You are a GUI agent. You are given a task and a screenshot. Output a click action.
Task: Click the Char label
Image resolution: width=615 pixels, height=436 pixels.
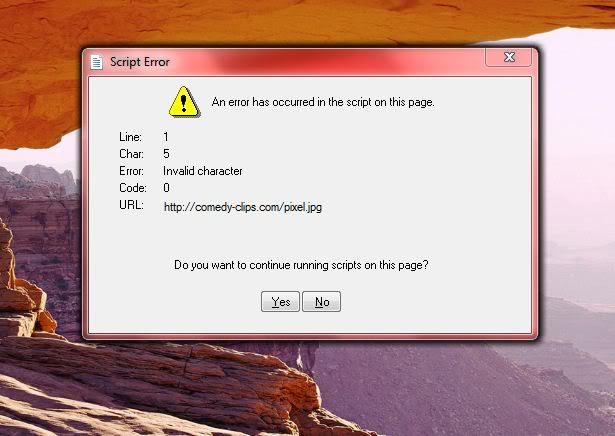click(131, 154)
